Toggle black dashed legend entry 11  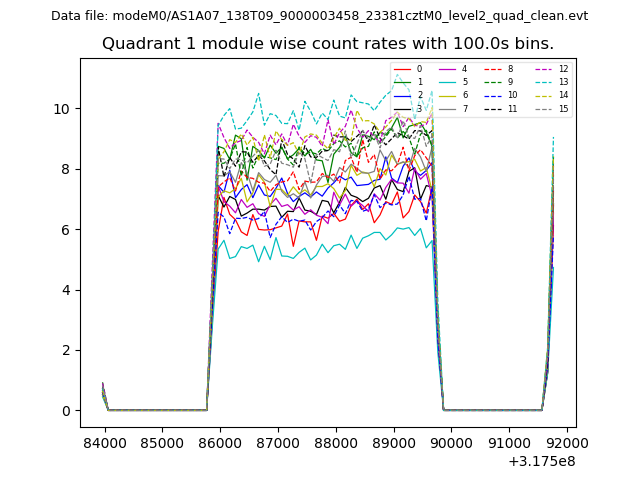coord(495,108)
